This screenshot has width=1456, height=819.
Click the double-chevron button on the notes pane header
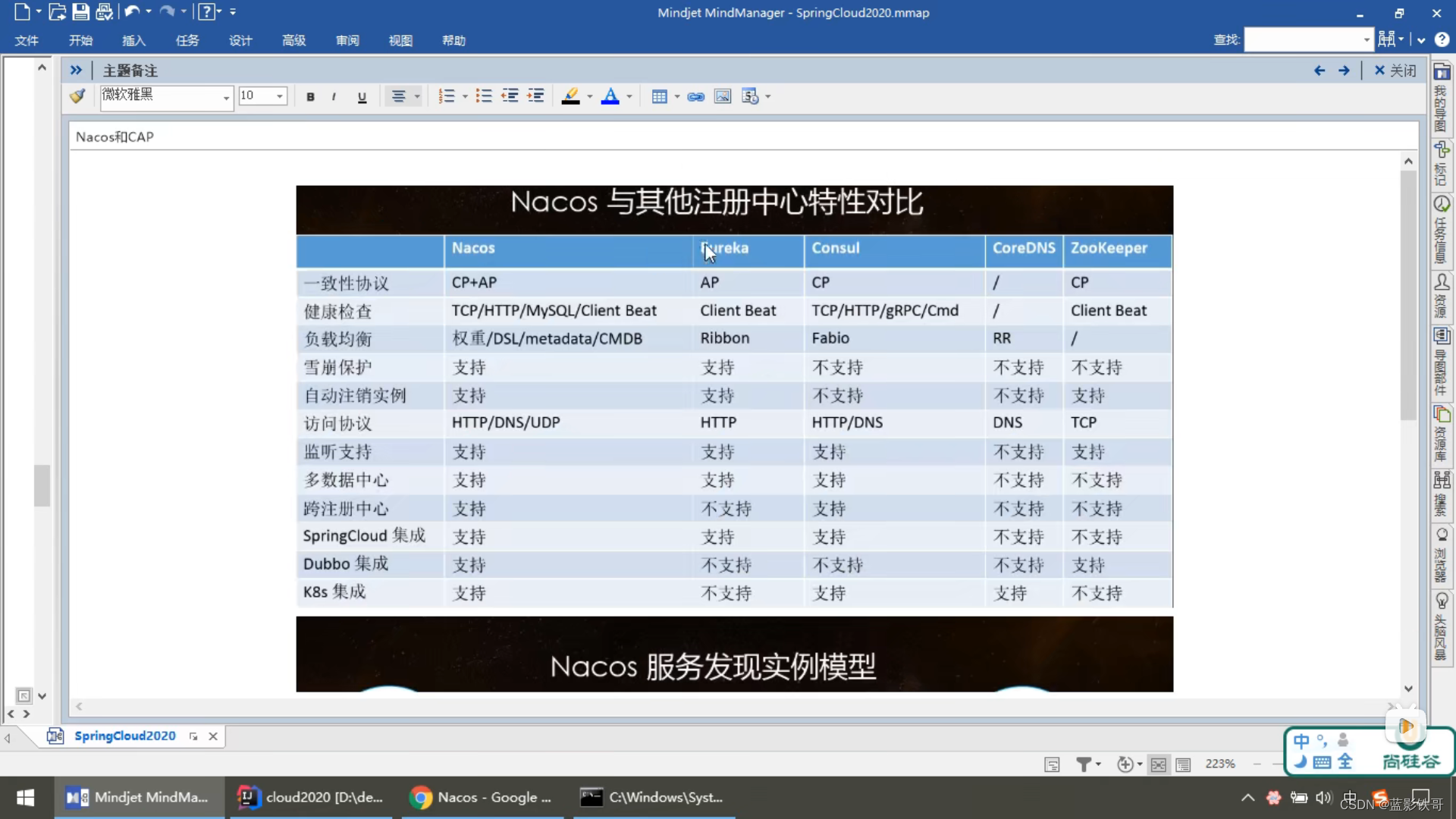(x=76, y=71)
